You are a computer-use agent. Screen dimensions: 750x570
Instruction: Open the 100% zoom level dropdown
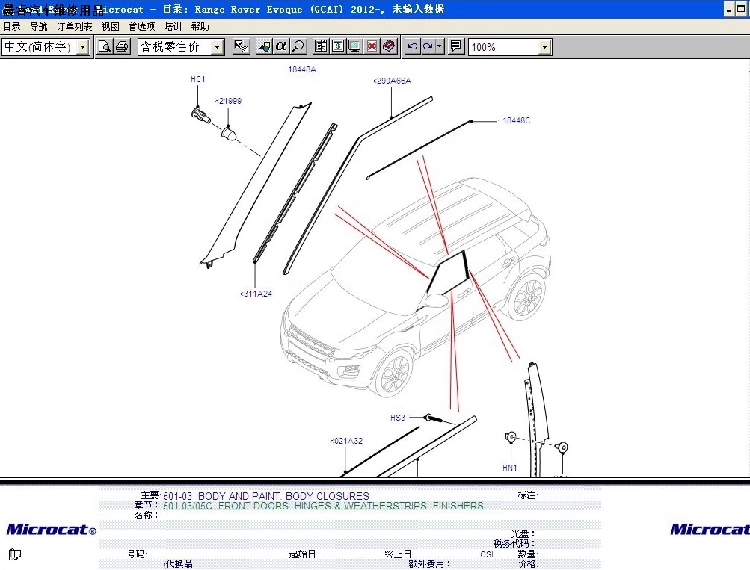tap(510, 47)
